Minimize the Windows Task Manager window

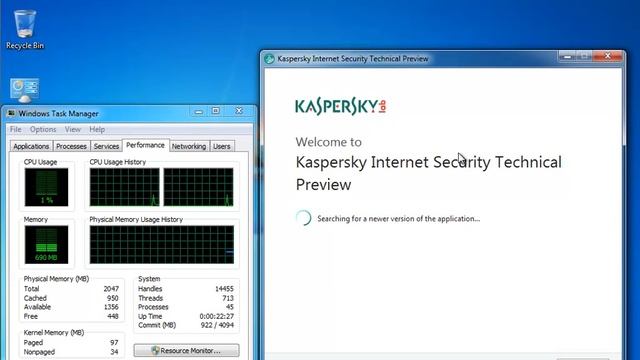[x=199, y=111]
